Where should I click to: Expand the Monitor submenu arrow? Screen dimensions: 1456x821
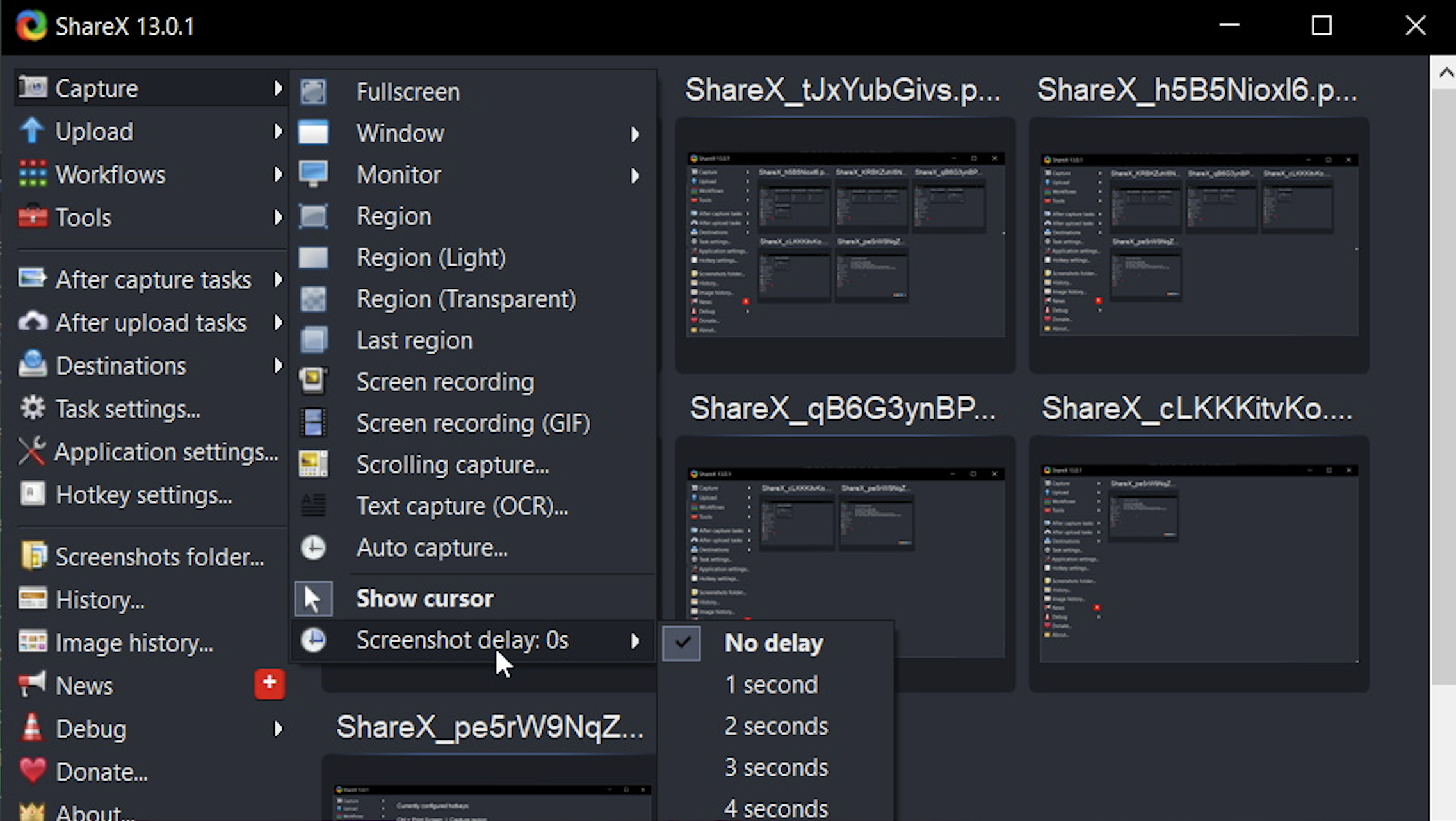(635, 175)
